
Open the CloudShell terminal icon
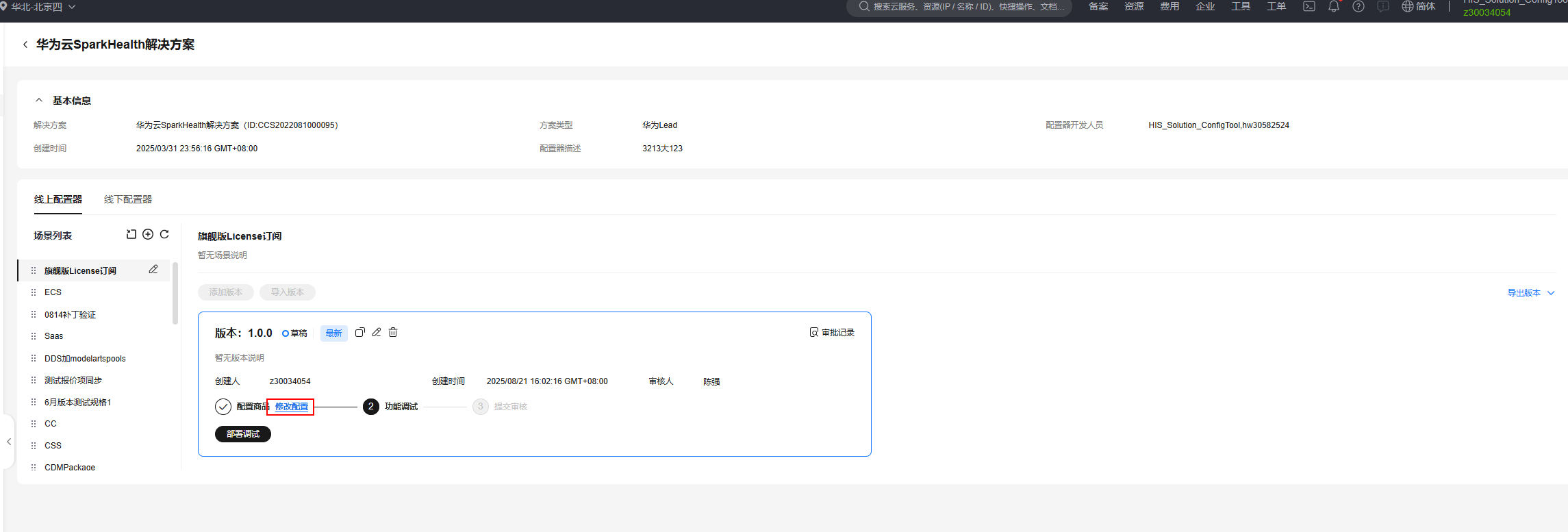tap(1309, 6)
